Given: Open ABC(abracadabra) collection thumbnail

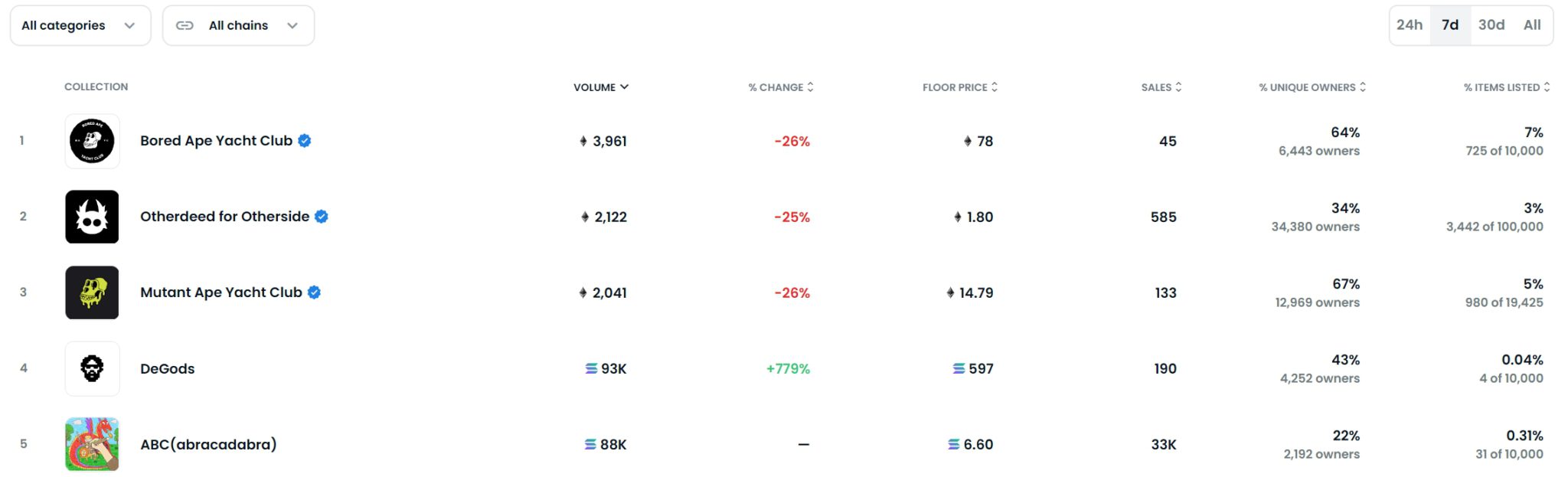Looking at the screenshot, I should [92, 444].
